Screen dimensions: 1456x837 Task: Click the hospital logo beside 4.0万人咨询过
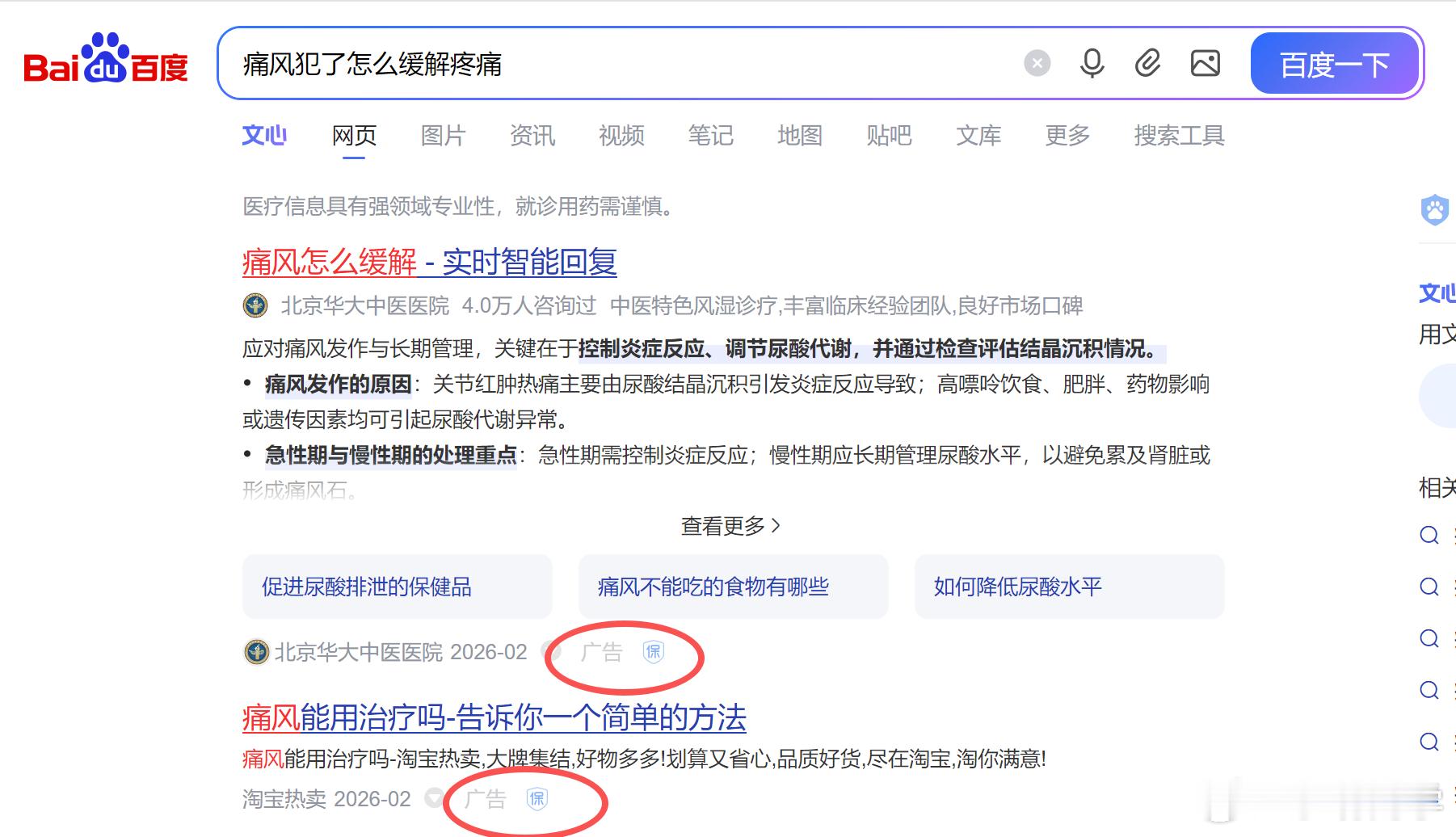point(255,305)
